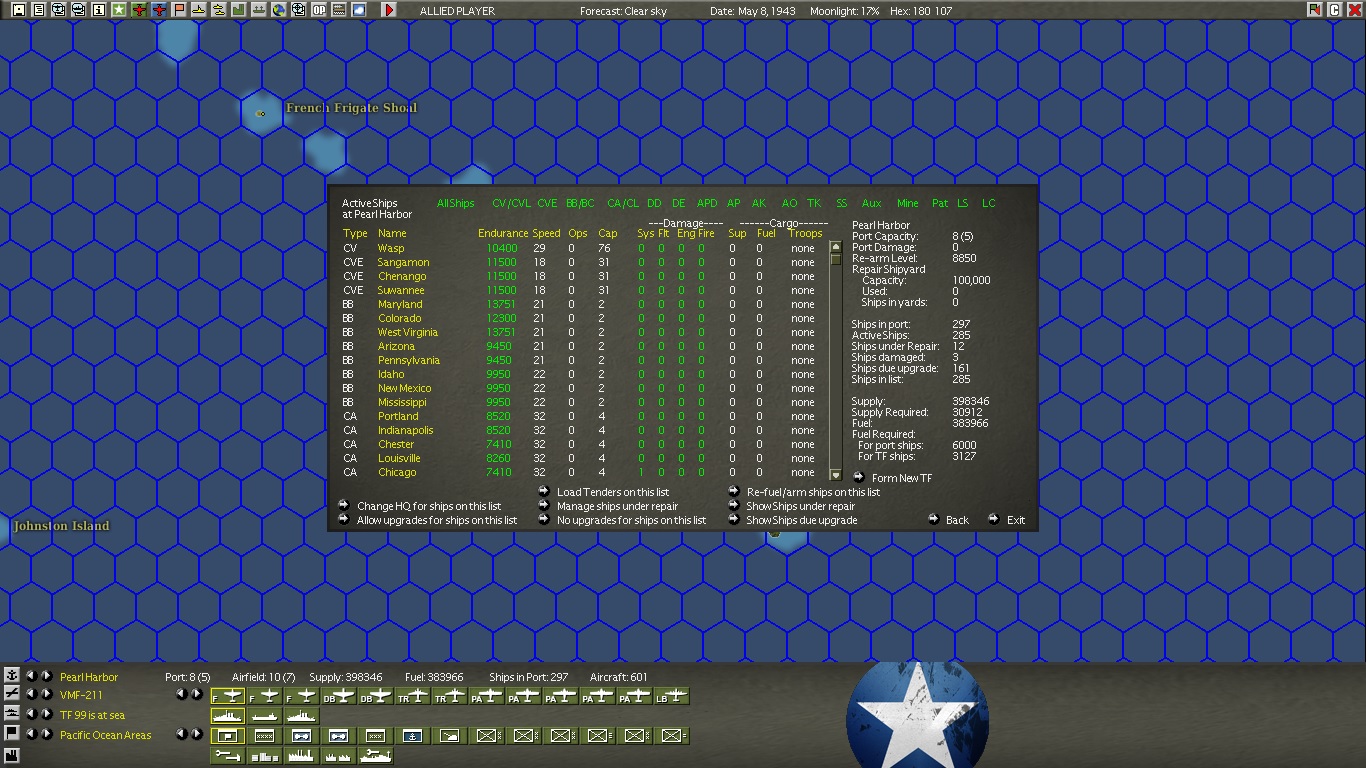This screenshot has height=768, width=1366.
Task: Select the ship Wasp in the list
Action: (x=391, y=248)
